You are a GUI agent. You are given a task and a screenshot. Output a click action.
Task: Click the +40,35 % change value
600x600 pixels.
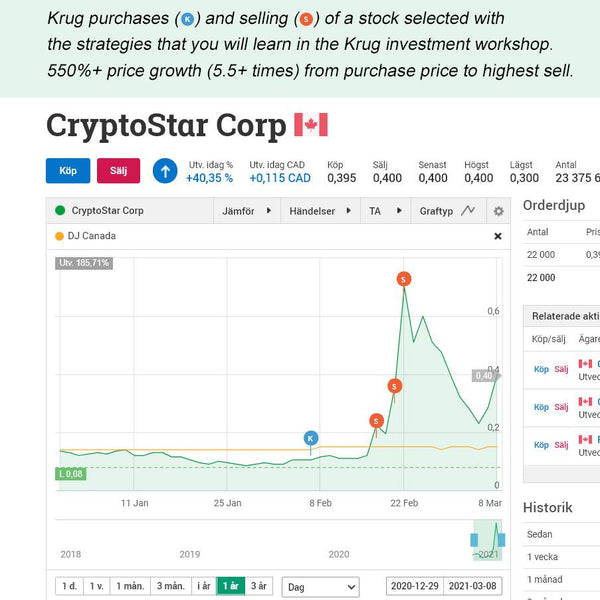[209, 178]
